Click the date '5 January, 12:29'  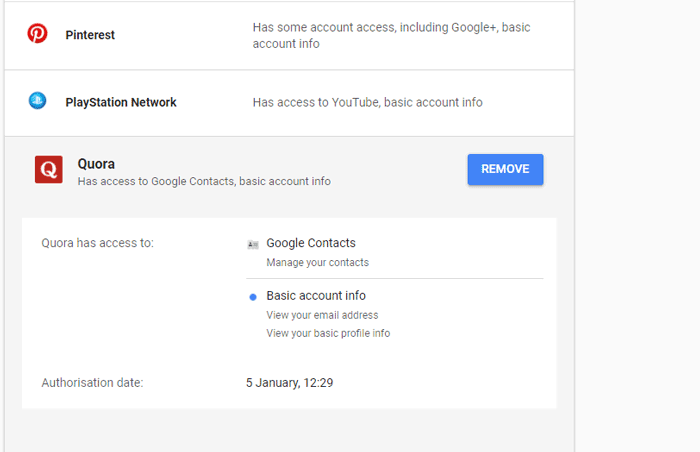[290, 383]
